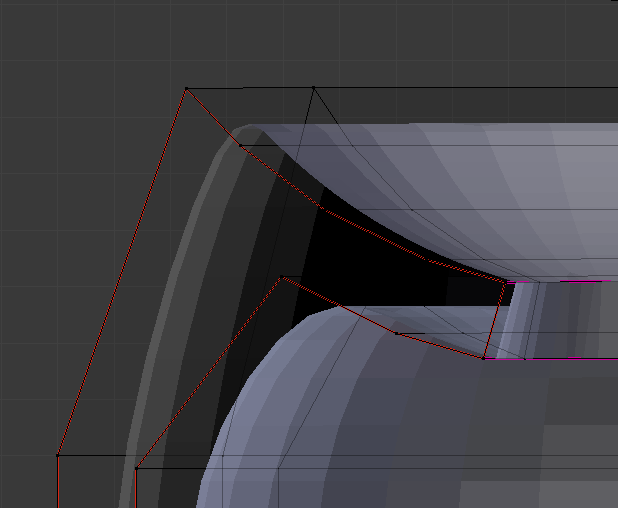Select the upper-left vertex of inner red loop
Image resolution: width=618 pixels, height=508 pixels.
pos(283,278)
